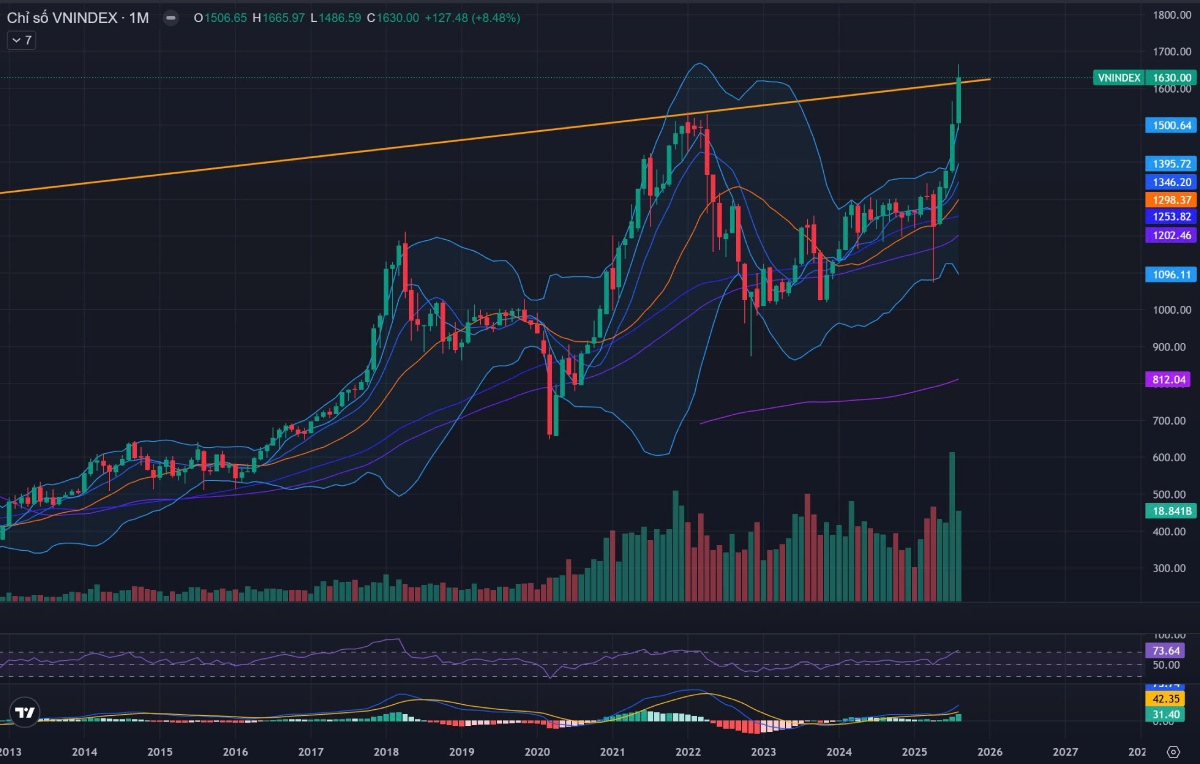The height and width of the screenshot is (764, 1200).
Task: Click the 1500.64 blue price tag
Action: pos(1168,125)
